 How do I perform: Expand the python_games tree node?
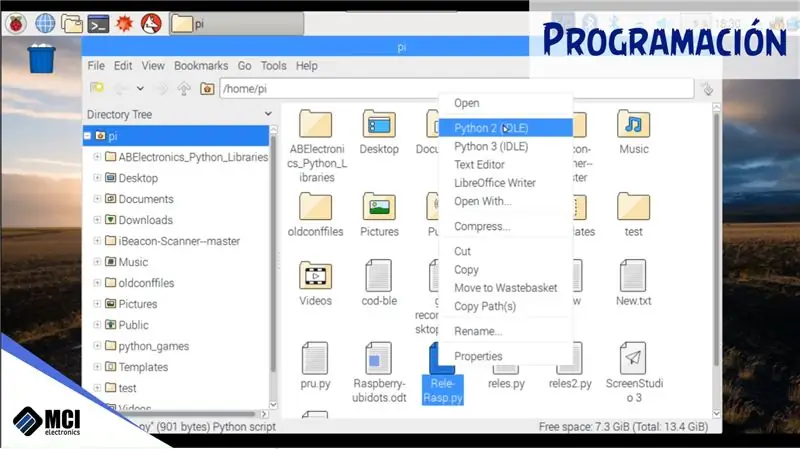click(97, 345)
